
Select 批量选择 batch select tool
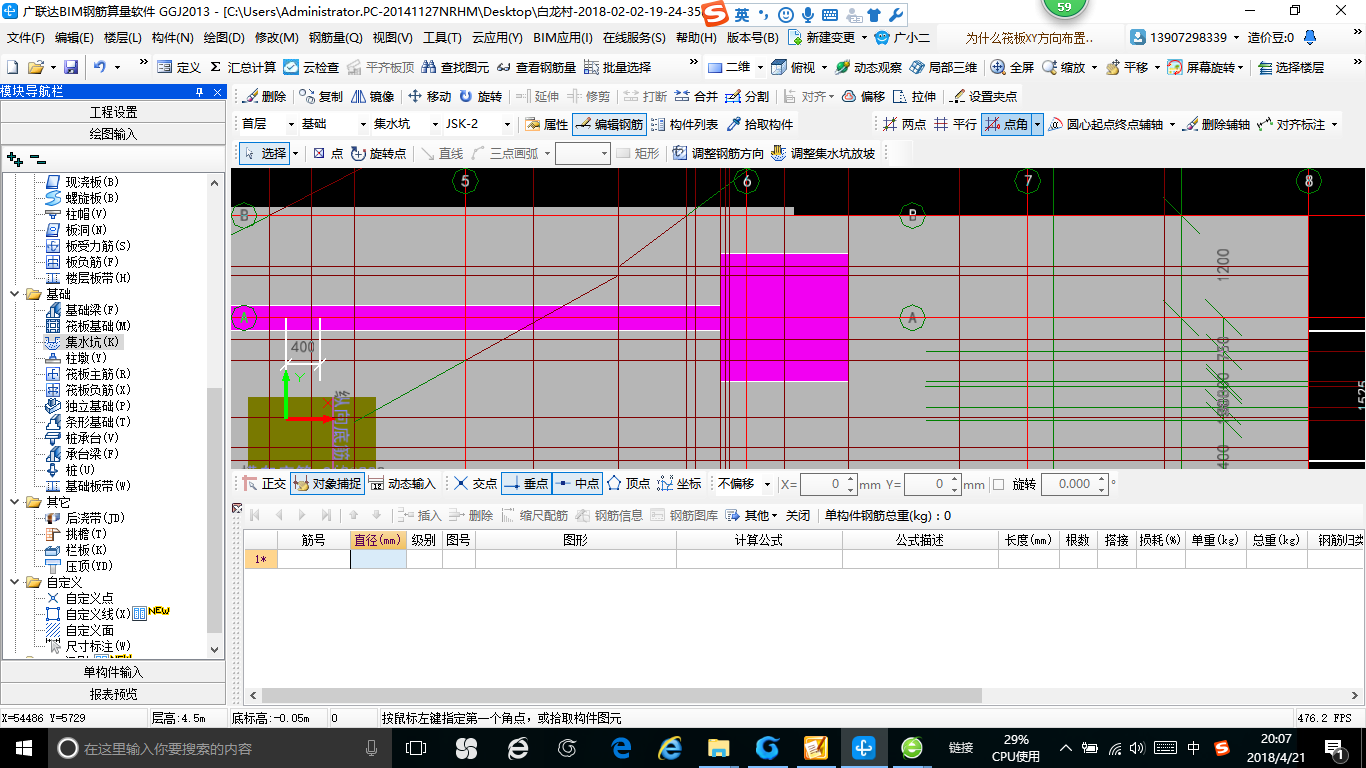[x=617, y=67]
